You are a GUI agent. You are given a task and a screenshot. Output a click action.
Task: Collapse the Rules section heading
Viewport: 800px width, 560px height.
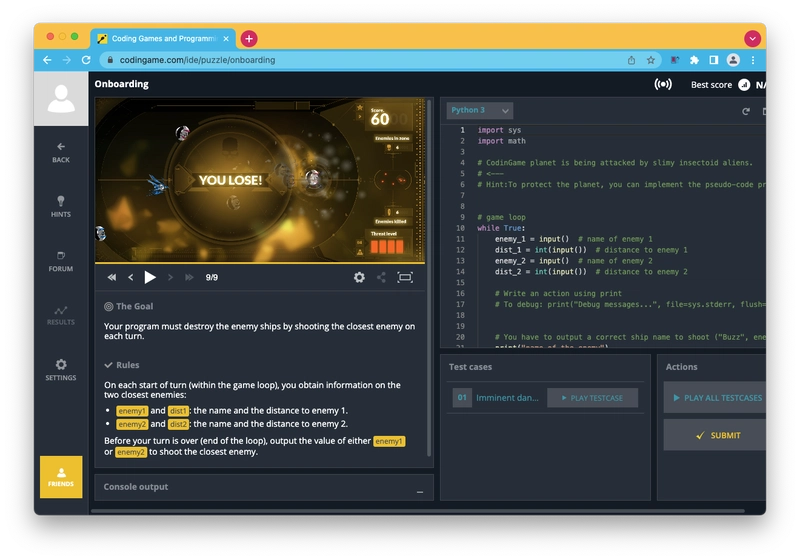click(122, 365)
